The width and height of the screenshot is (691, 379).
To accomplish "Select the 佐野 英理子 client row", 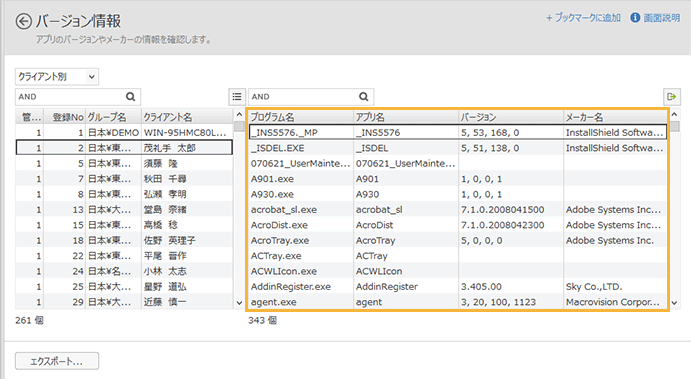I will pyautogui.click(x=124, y=241).
